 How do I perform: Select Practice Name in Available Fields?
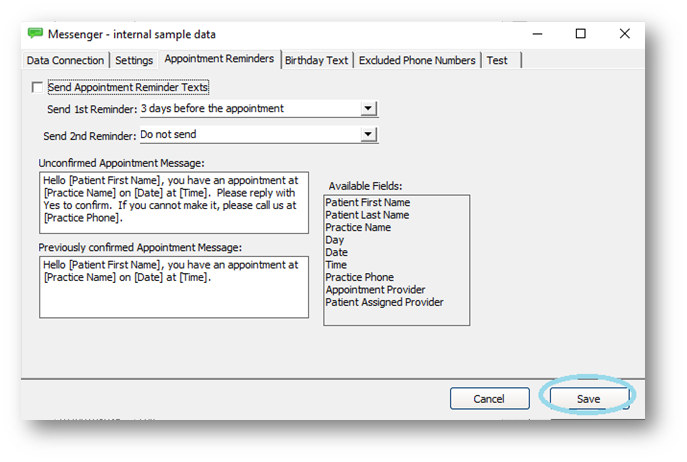click(358, 227)
